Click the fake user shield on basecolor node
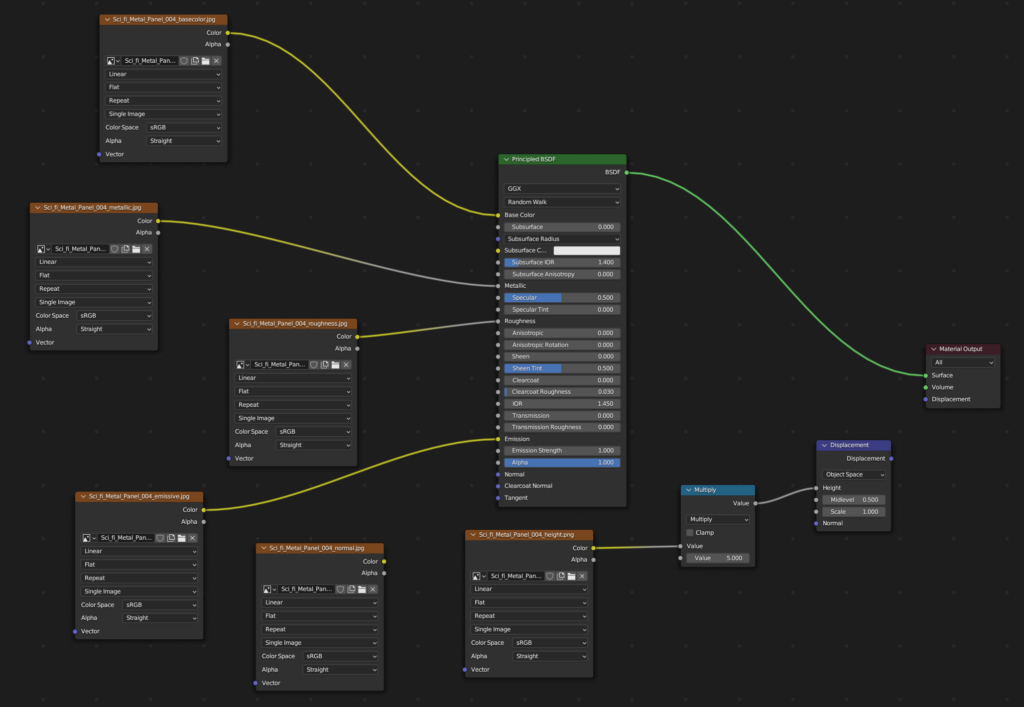The height and width of the screenshot is (707, 1024). pyautogui.click(x=183, y=61)
